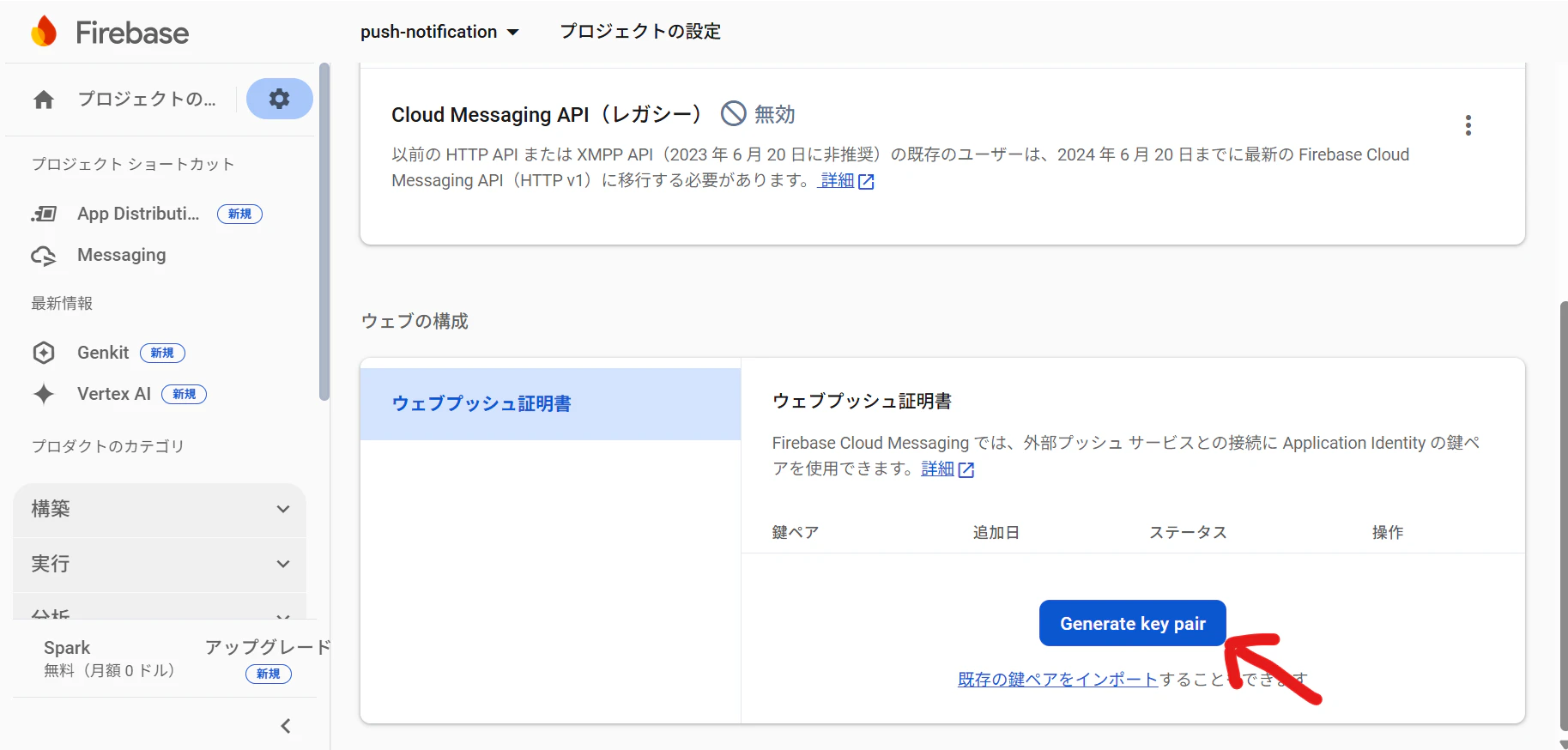Screen dimensions: 1568x750
Task: Click the disabled status icon next to 無効
Action: pos(733,113)
